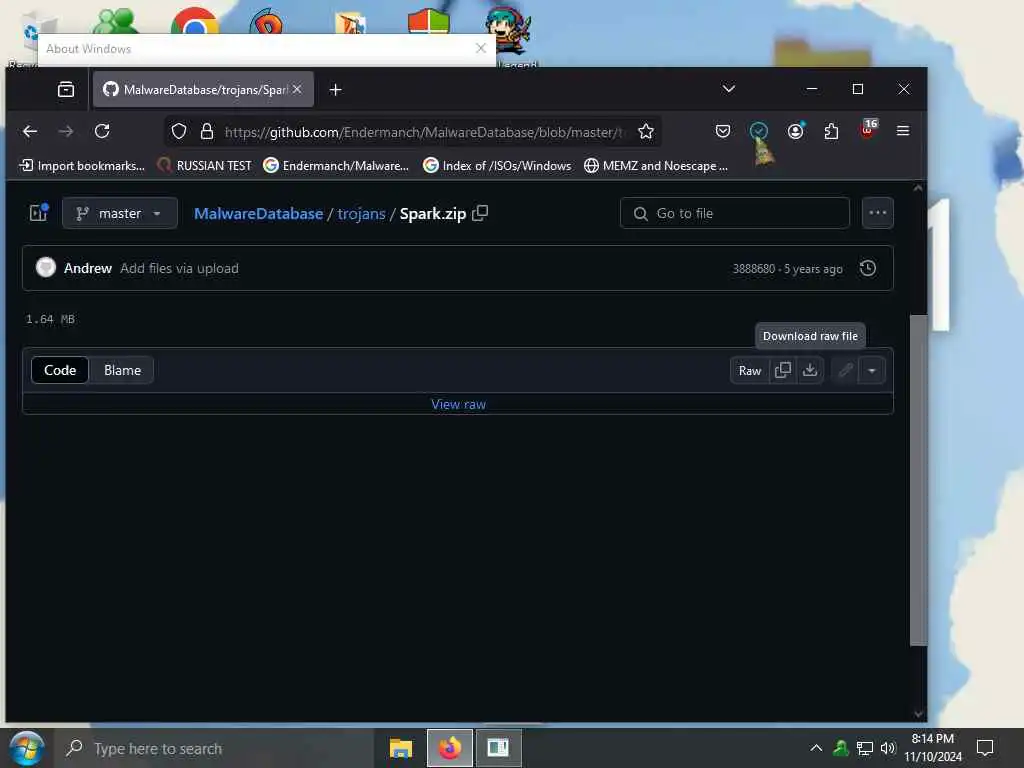Viewport: 1024px width, 768px height.
Task: Open Firefox View tab icon
Action: 66,89
